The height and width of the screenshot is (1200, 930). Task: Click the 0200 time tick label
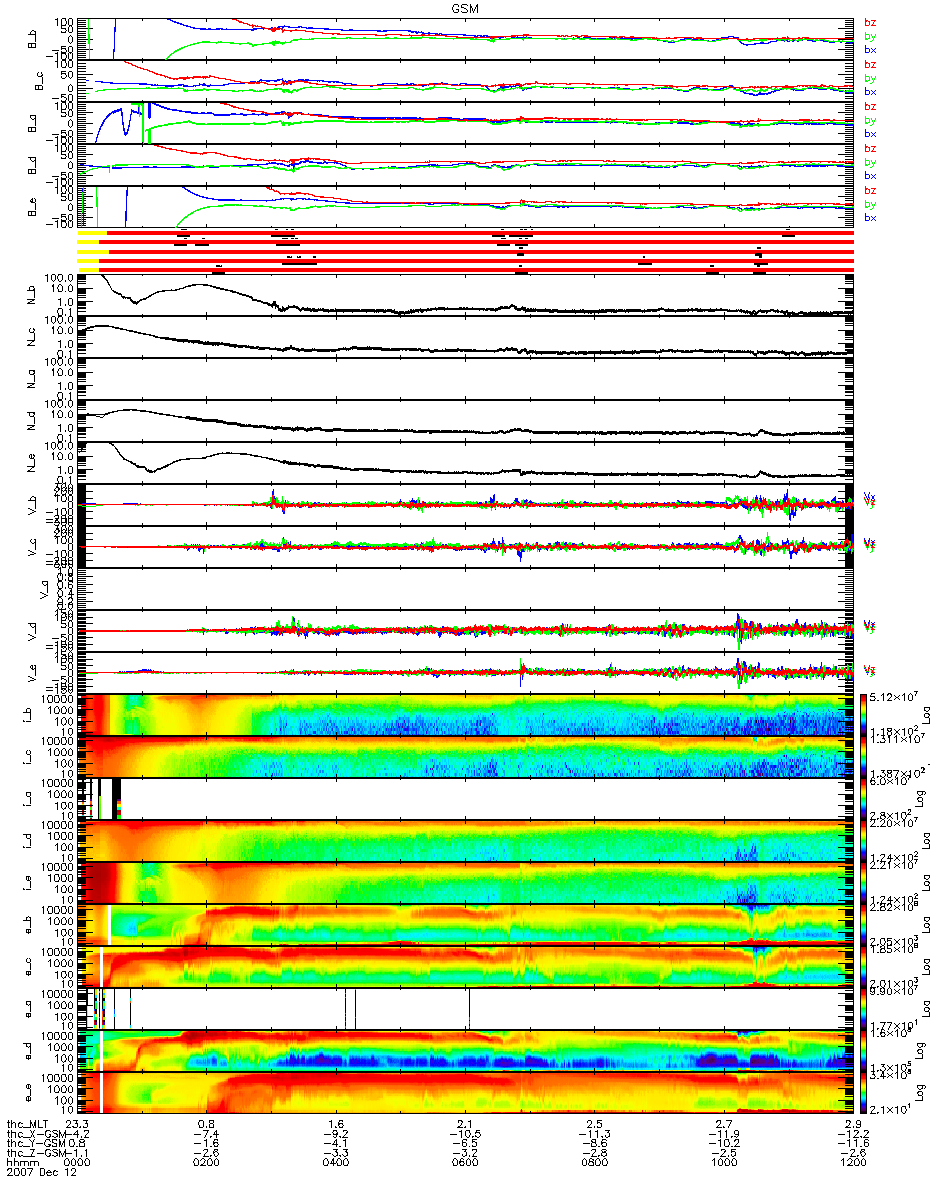(x=207, y=1165)
